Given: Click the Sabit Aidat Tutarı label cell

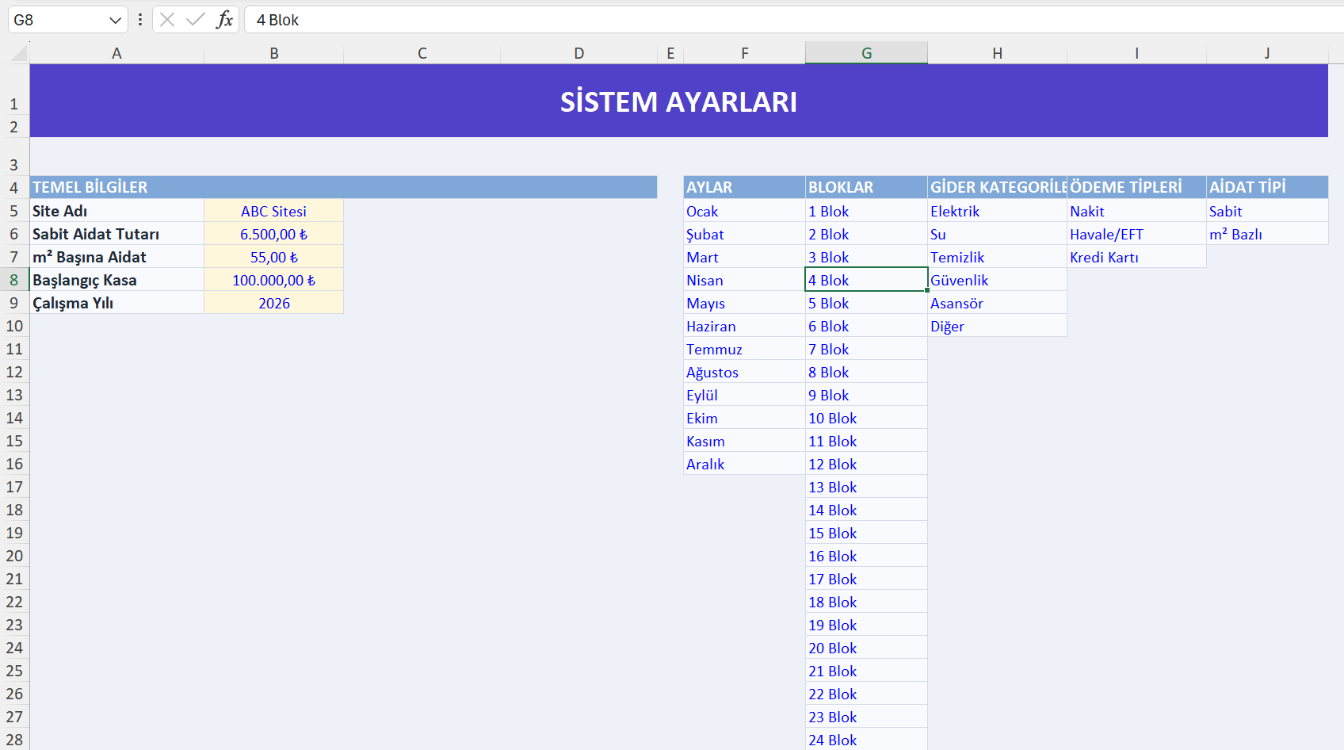Looking at the screenshot, I should coord(117,234).
